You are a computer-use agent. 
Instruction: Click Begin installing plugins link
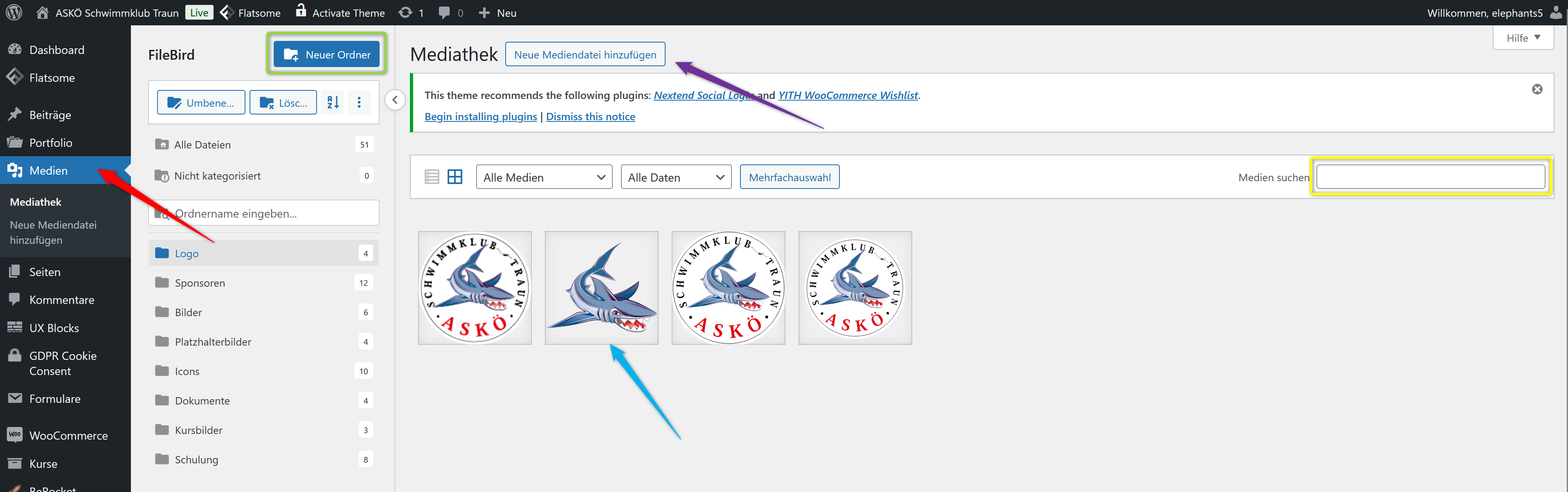tap(481, 116)
